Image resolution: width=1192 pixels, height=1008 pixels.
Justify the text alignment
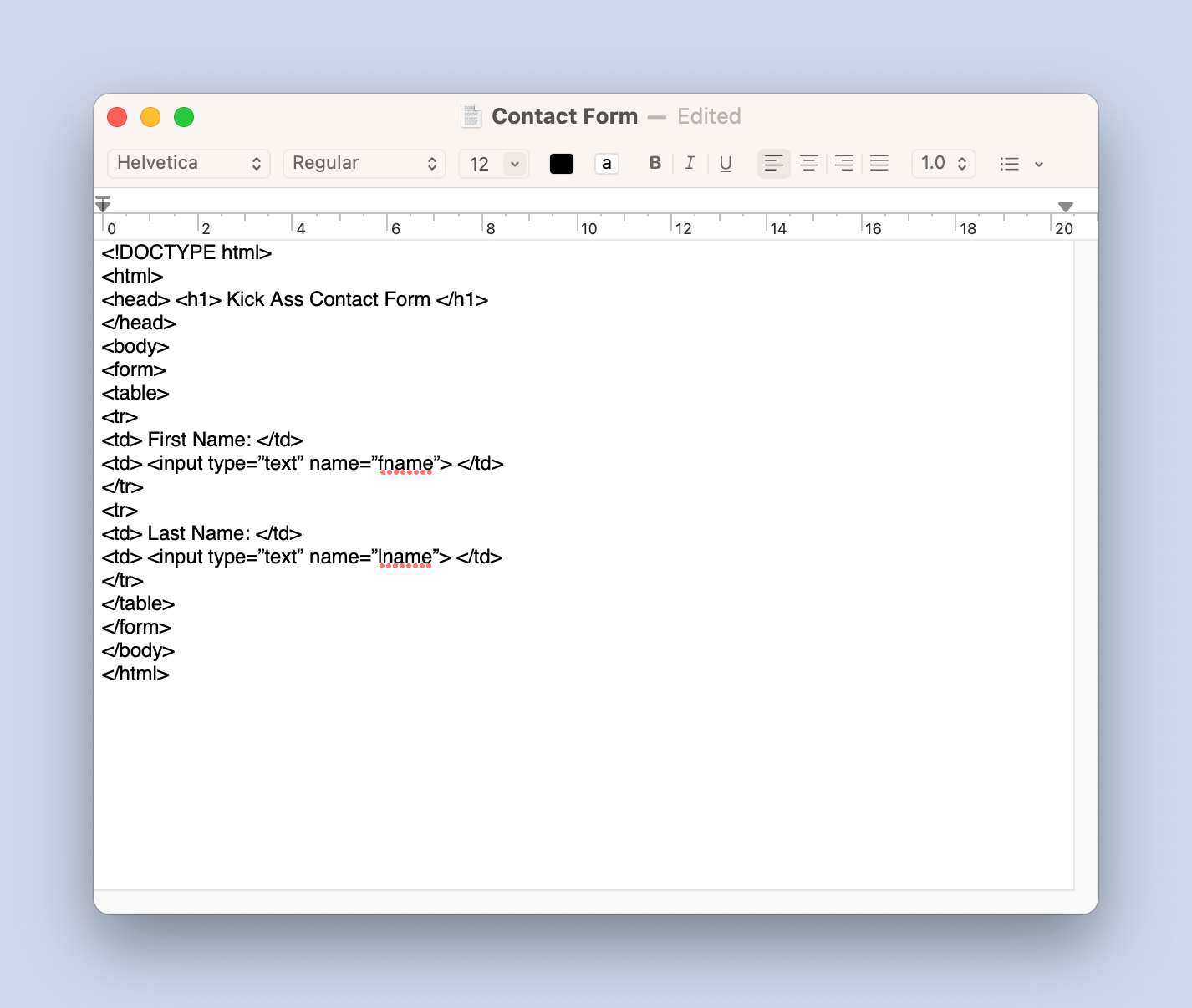coord(879,163)
